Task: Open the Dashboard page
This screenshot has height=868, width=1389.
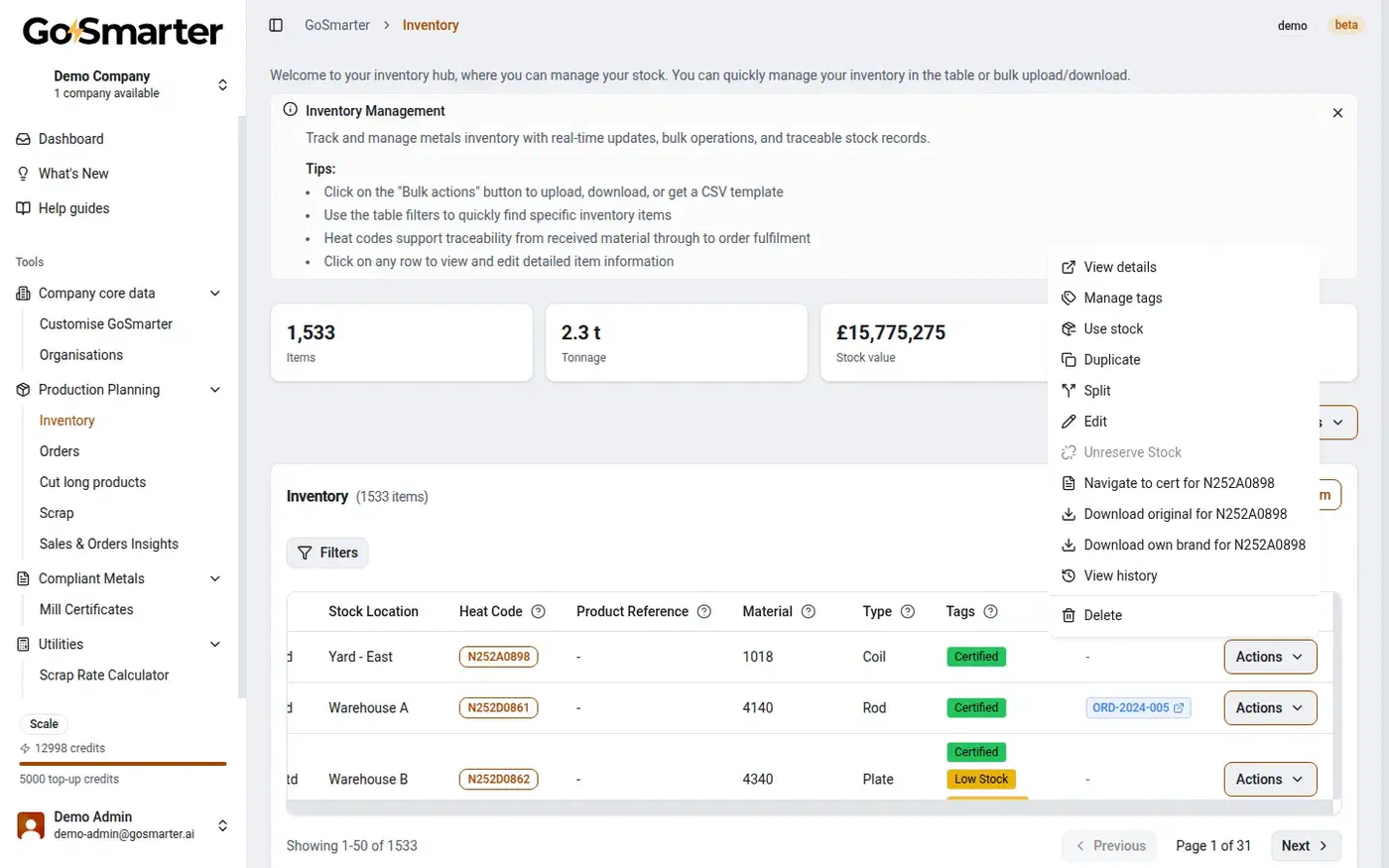Action: pos(70,139)
